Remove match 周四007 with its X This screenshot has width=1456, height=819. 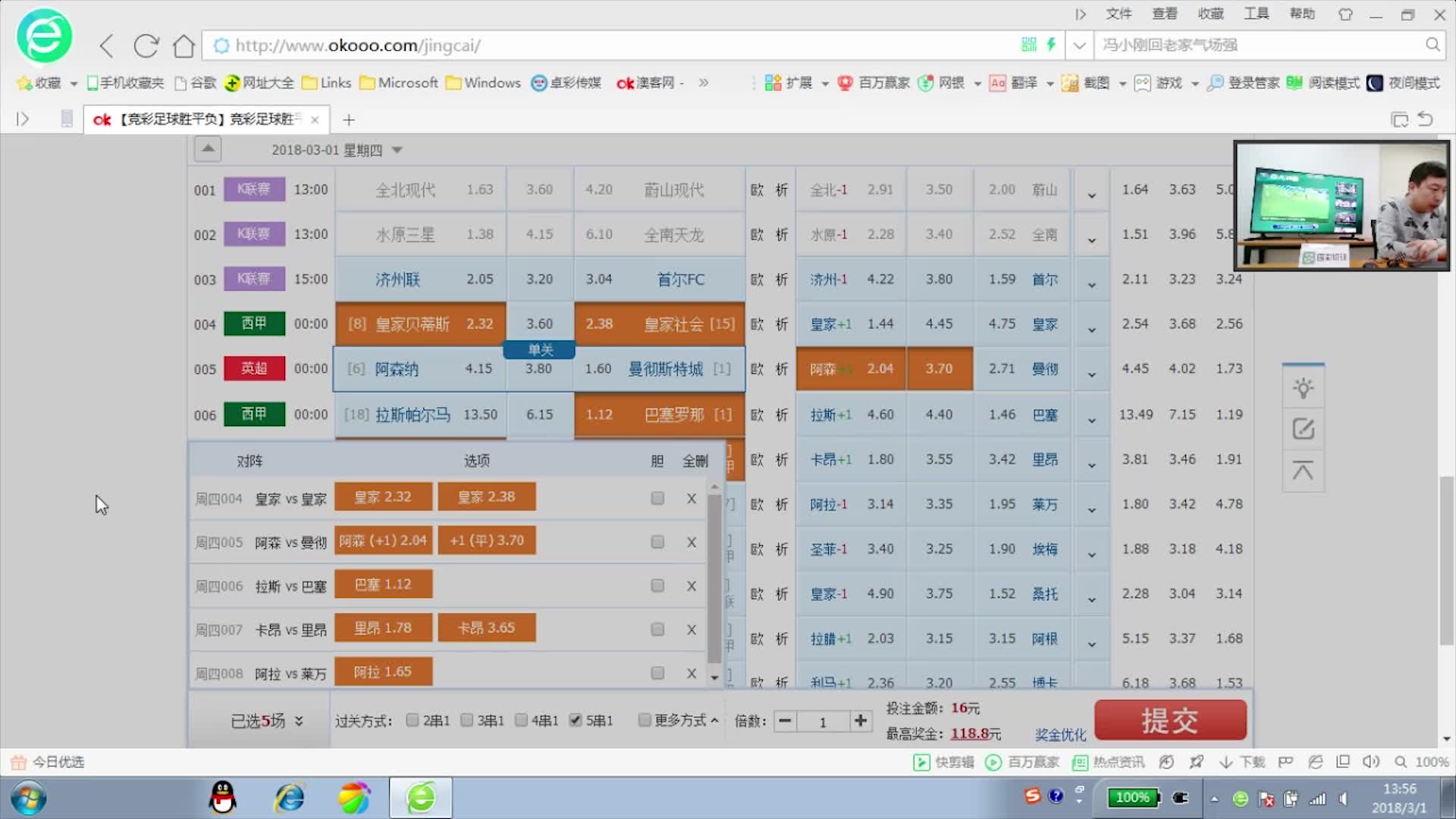(x=691, y=629)
